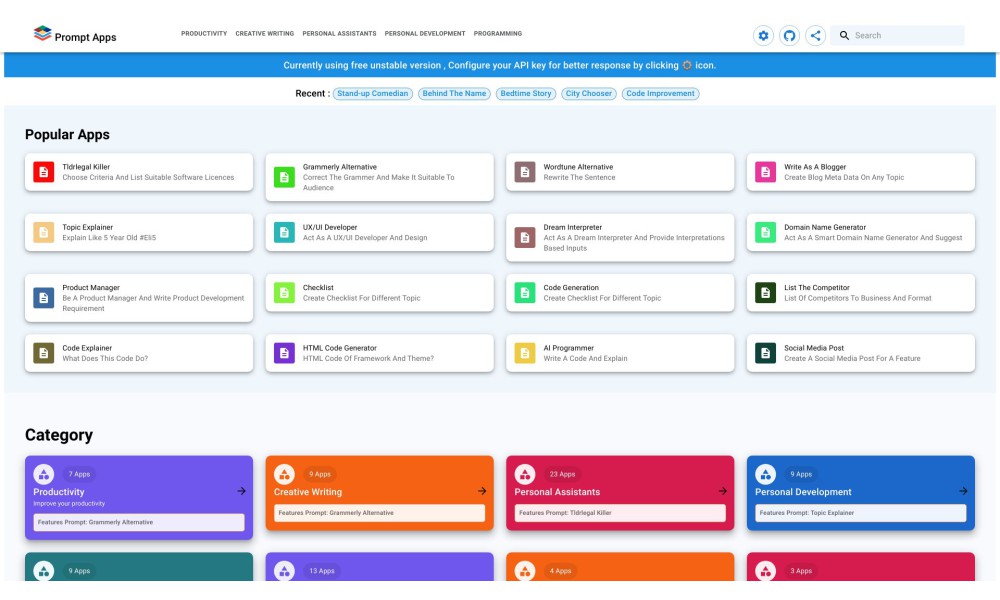
Task: Click the 23 Apps badge
Action: point(562,474)
